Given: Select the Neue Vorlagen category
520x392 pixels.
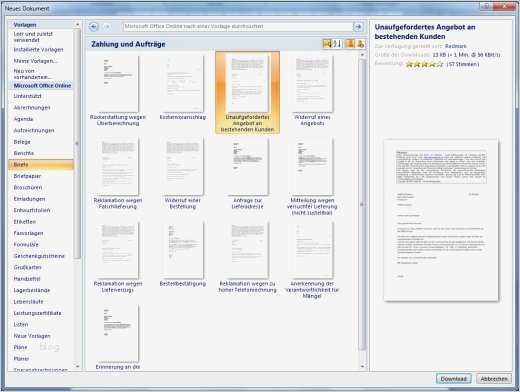Looking at the screenshot, I should 32,336.
